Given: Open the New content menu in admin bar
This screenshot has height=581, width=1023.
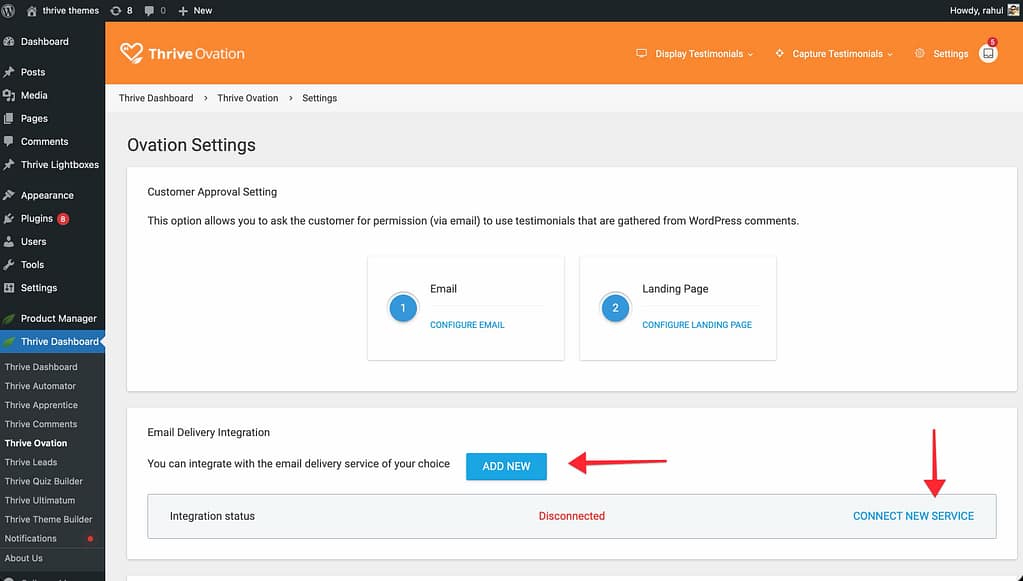Looking at the screenshot, I should [x=195, y=10].
